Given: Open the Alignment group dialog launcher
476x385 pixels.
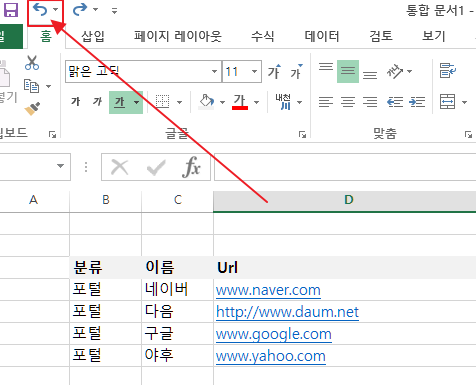Looking at the screenshot, I should pyautogui.click(x=468, y=134).
